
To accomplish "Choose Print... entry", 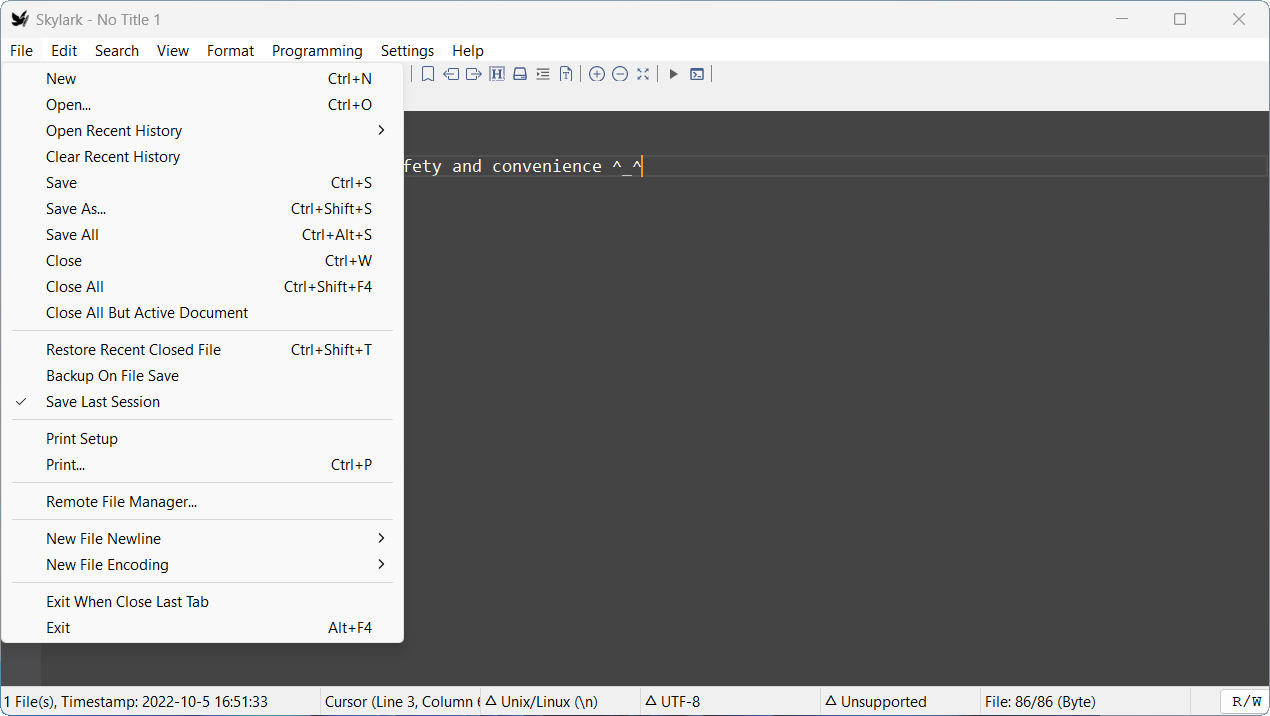I will click(x=202, y=465).
